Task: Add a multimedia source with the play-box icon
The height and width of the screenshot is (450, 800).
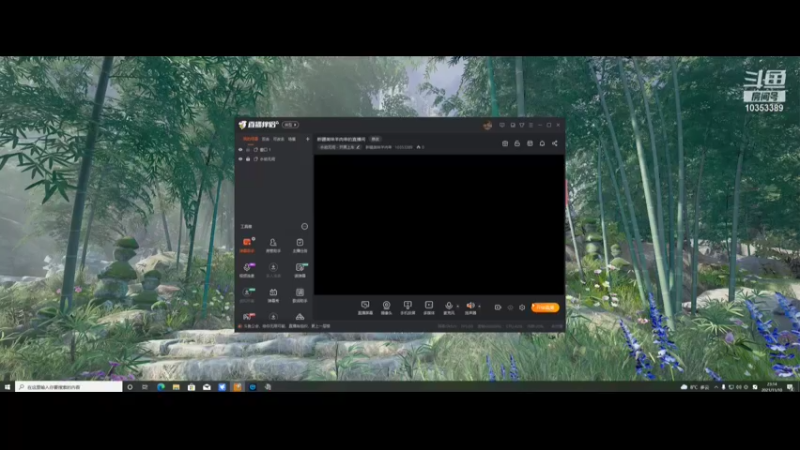Action: 429,307
